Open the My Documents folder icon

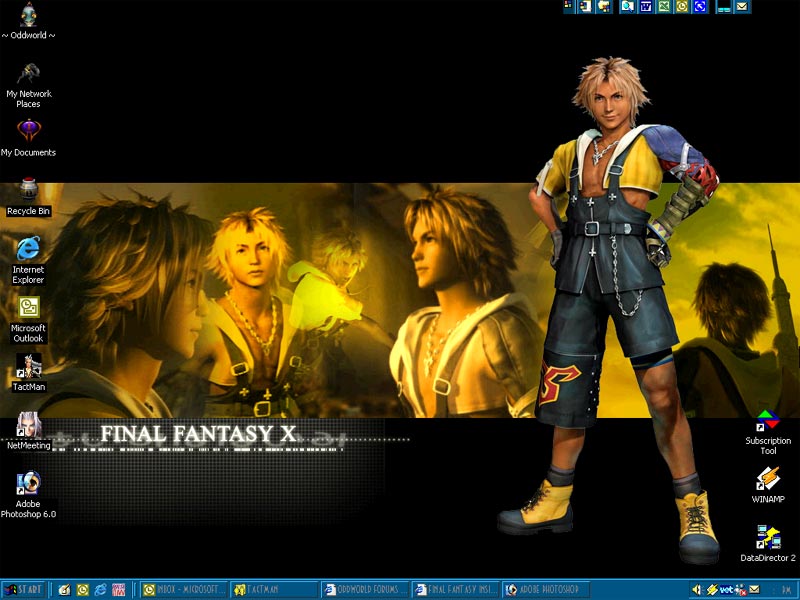point(28,132)
